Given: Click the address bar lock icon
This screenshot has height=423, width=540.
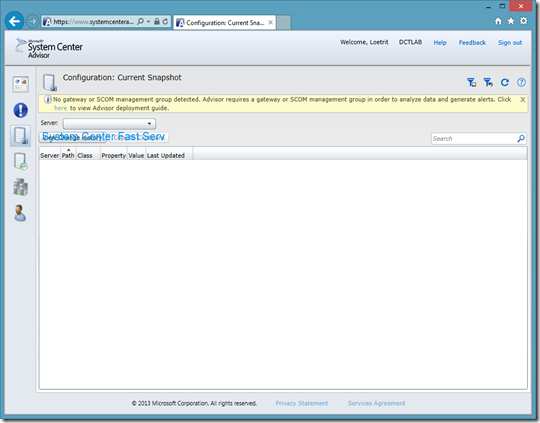Looking at the screenshot, I should pyautogui.click(x=157, y=21).
